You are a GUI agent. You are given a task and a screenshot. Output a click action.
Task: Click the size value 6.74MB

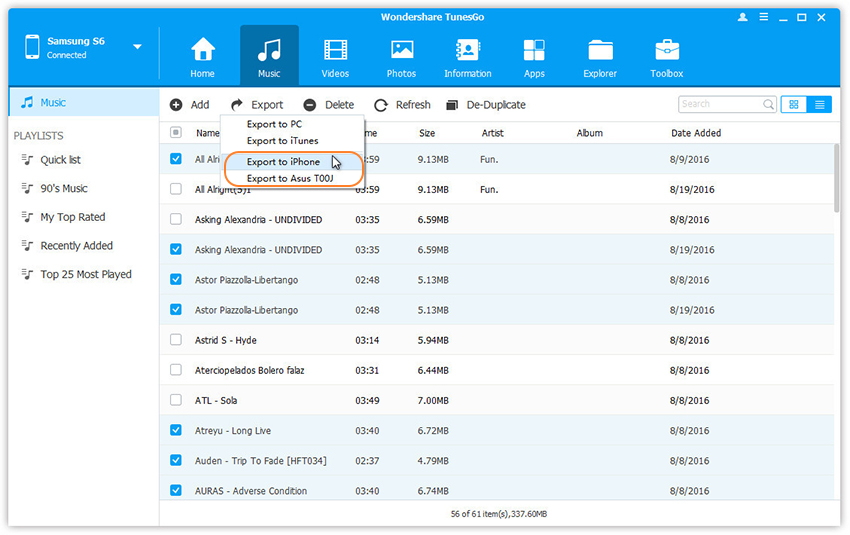click(433, 491)
